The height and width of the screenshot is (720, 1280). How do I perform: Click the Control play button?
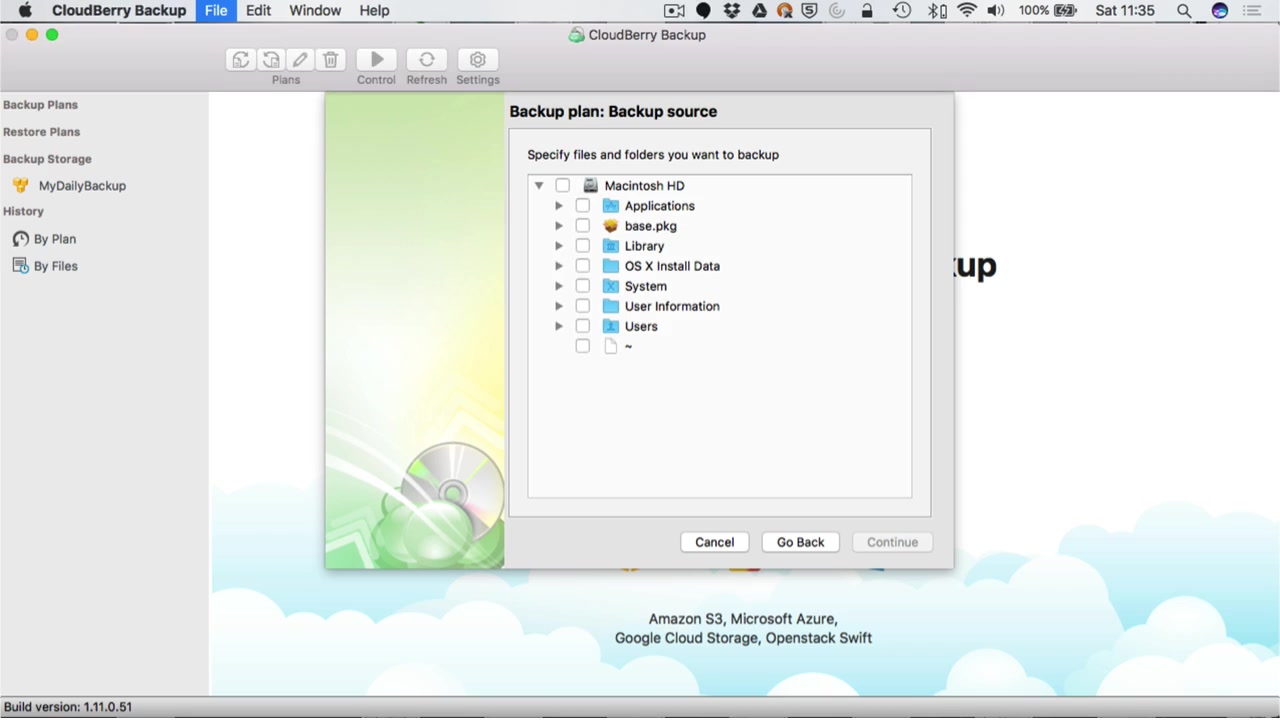[377, 60]
